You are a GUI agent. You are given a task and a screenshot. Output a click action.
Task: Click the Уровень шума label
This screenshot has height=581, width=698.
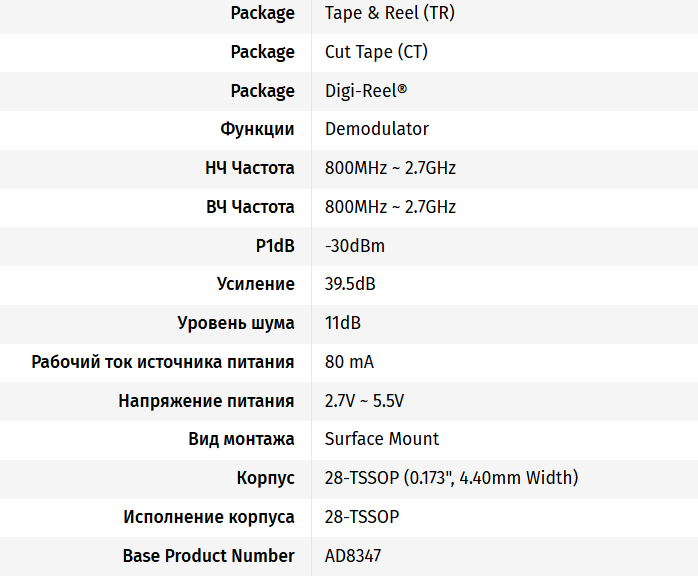236,323
